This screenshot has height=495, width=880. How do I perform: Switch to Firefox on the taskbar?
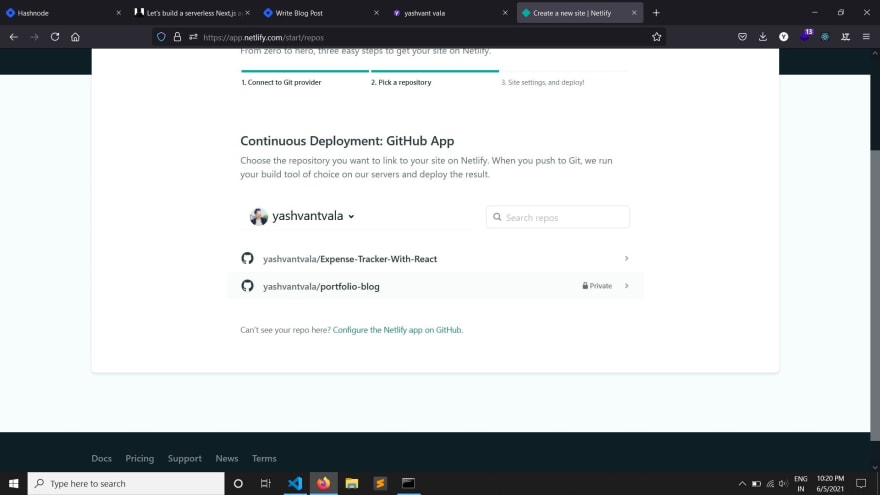pos(323,483)
